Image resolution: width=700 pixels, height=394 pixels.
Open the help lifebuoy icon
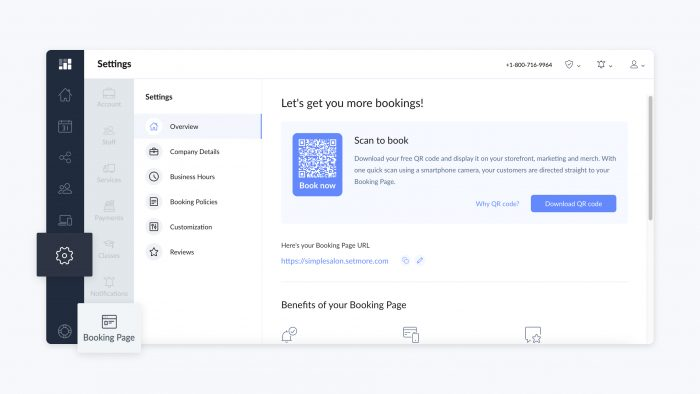coord(65,331)
